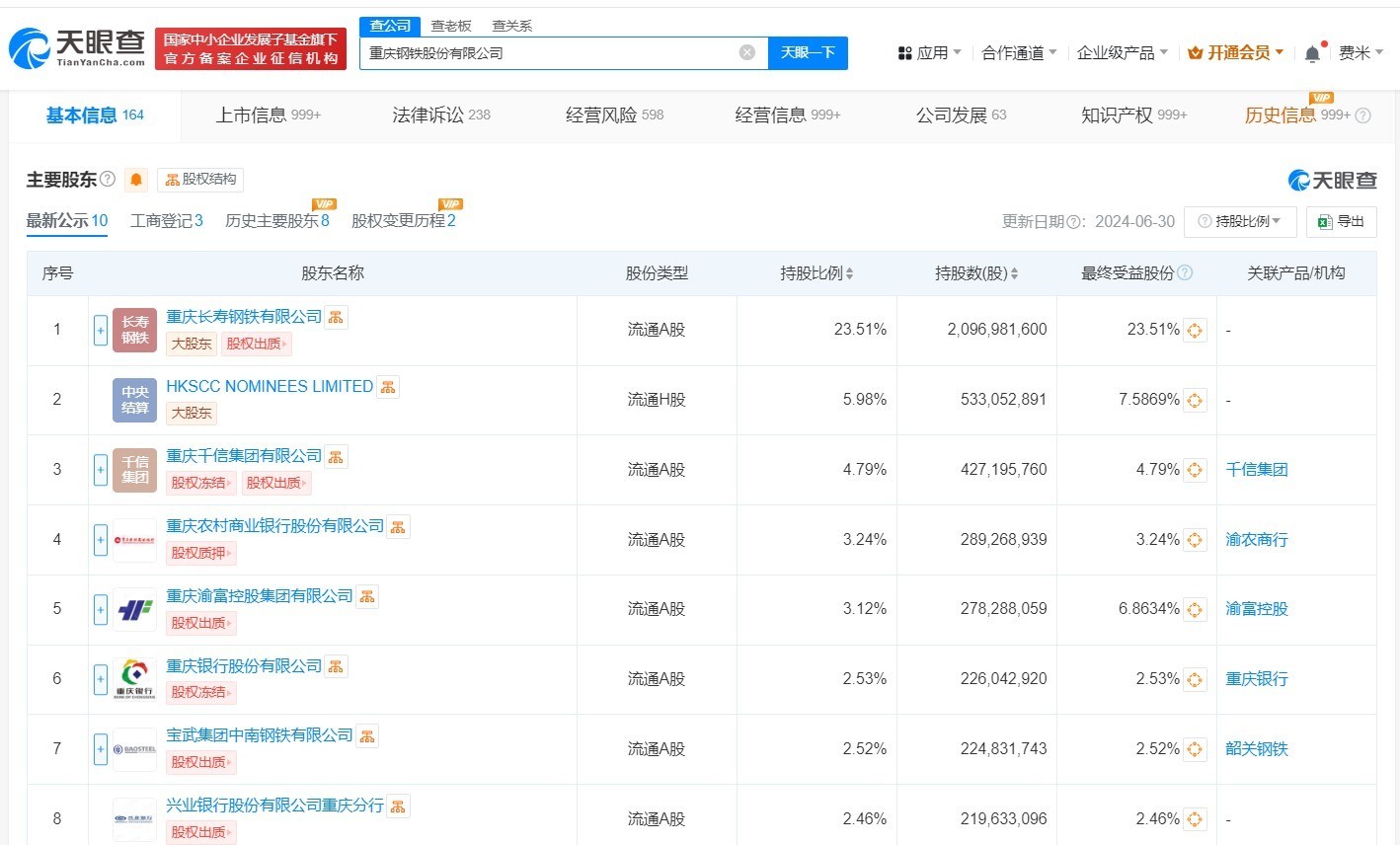
Task: Open the 股权结构 button
Action: click(200, 180)
